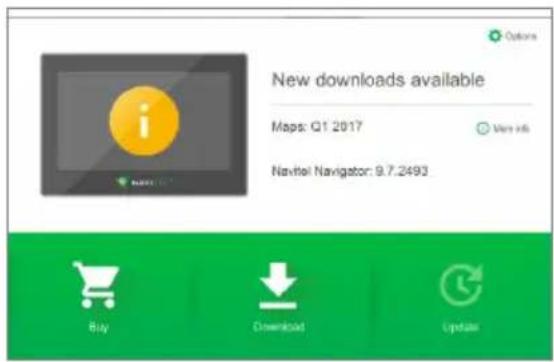Screen dimensions: 554x362
Task: Open Options via the gear icon
Action: (x=495, y=36)
